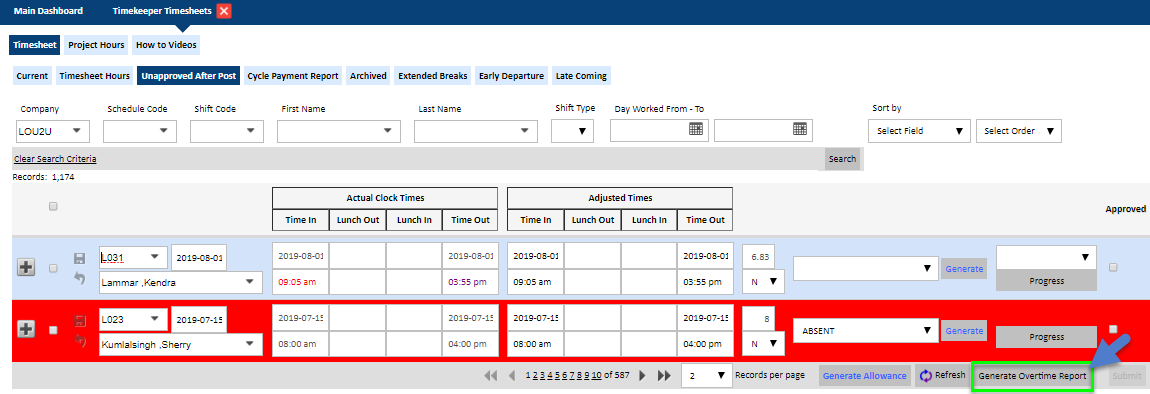
Task: Open the Day Worked From calendar picker
Action: coord(696,129)
